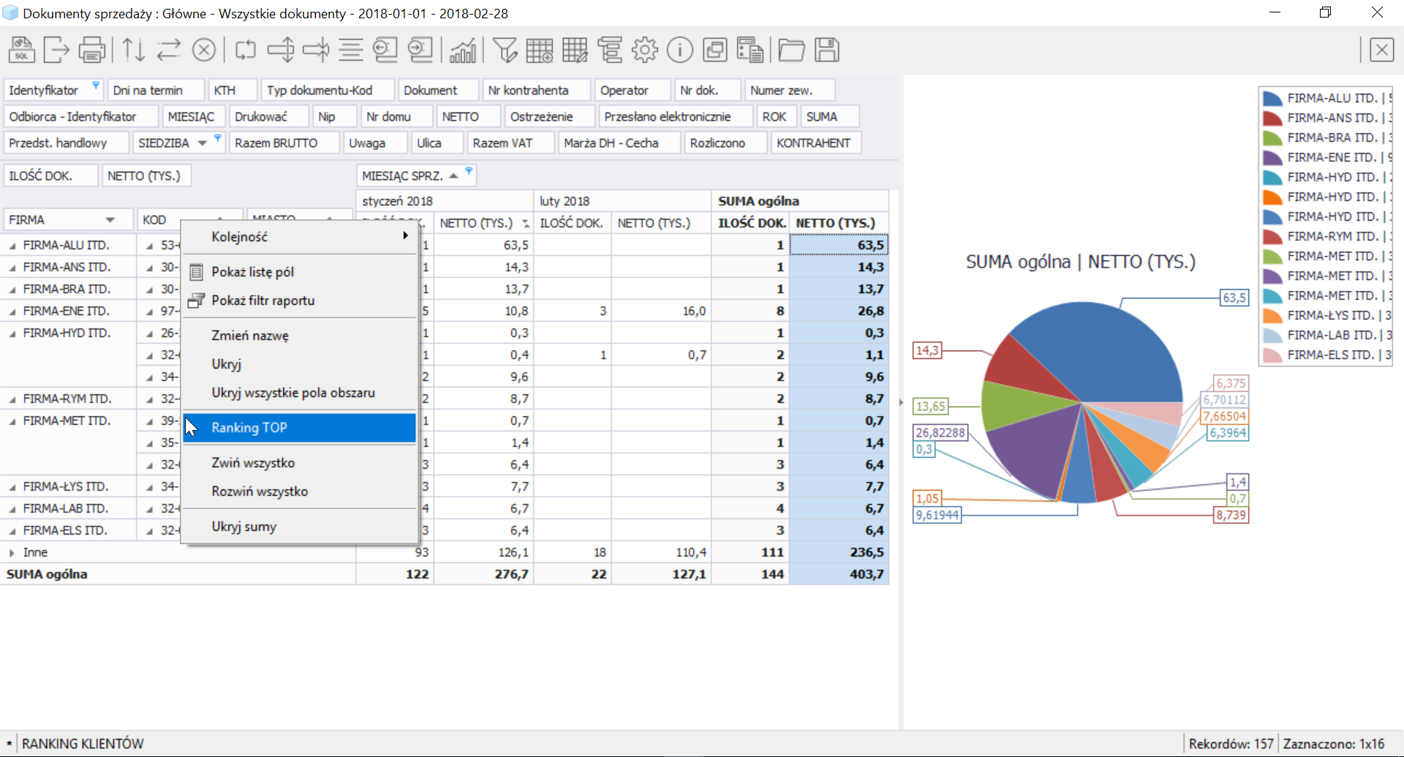Choose Zmień nazwę in context menu
Image resolution: width=1404 pixels, height=757 pixels.
[299, 336]
